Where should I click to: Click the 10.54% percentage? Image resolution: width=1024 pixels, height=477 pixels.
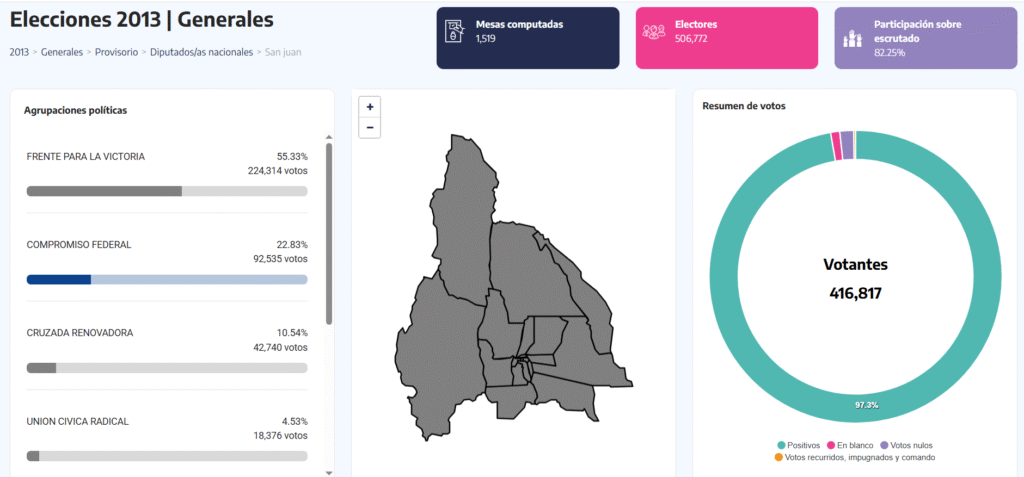[292, 333]
